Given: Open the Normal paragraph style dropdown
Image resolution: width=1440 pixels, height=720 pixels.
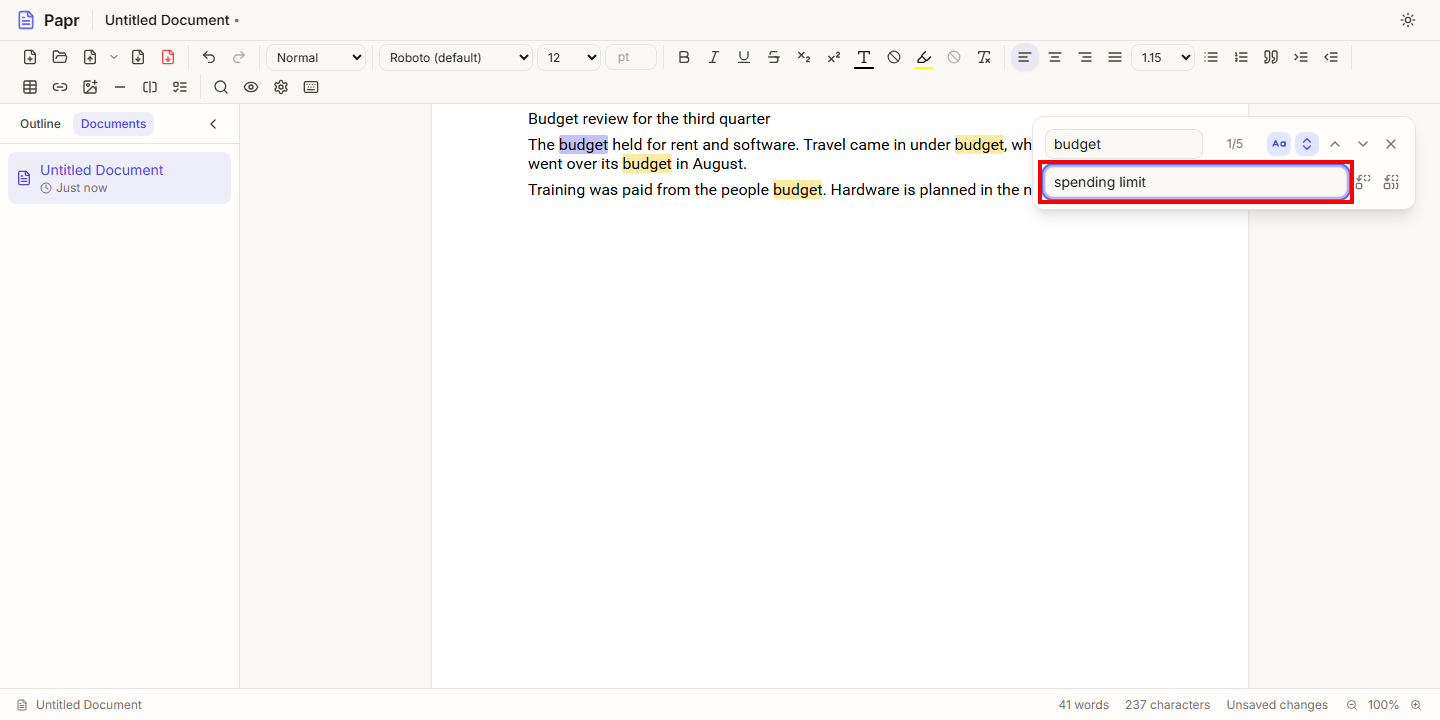Looking at the screenshot, I should (x=317, y=57).
